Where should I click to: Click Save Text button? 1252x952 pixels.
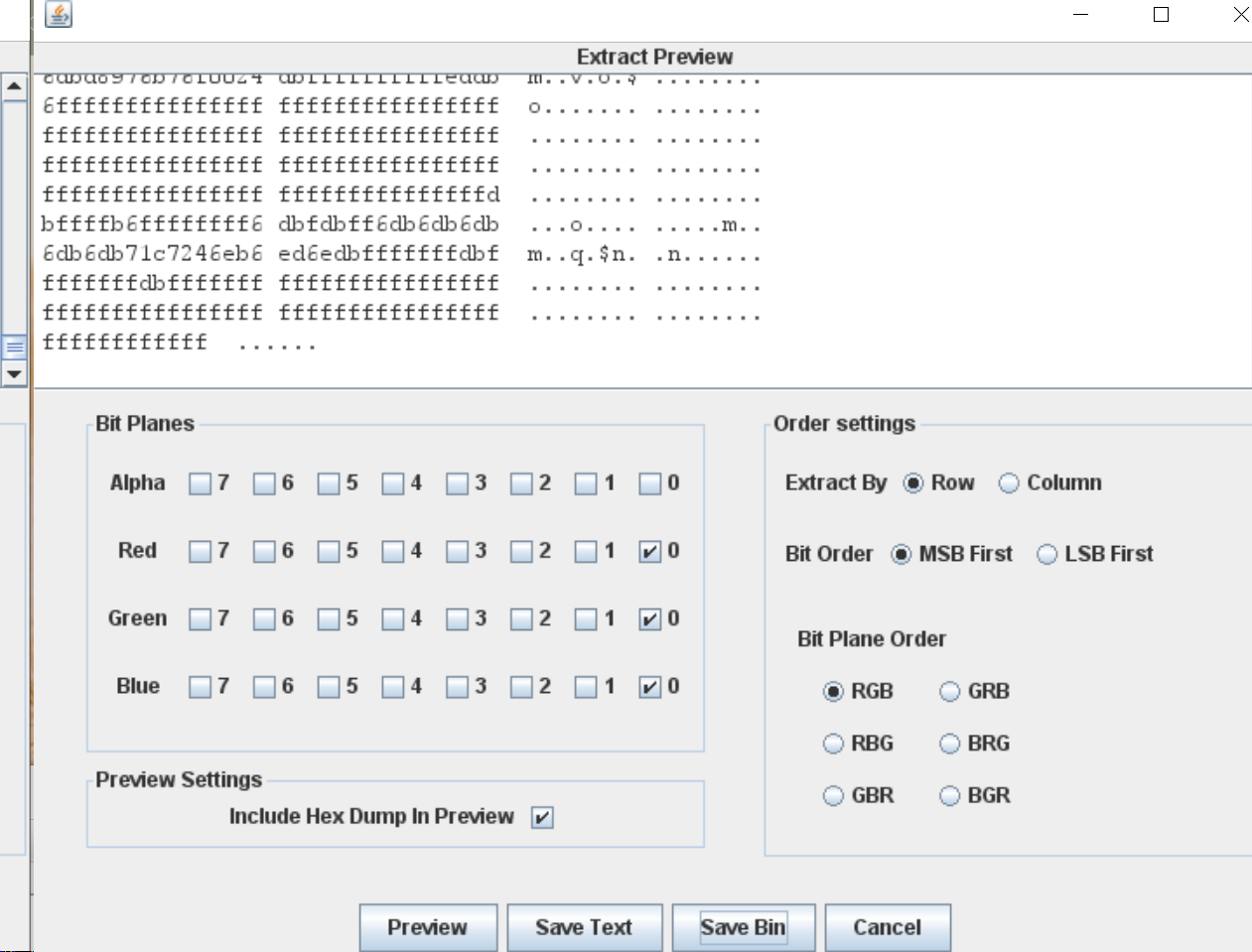coord(584,927)
